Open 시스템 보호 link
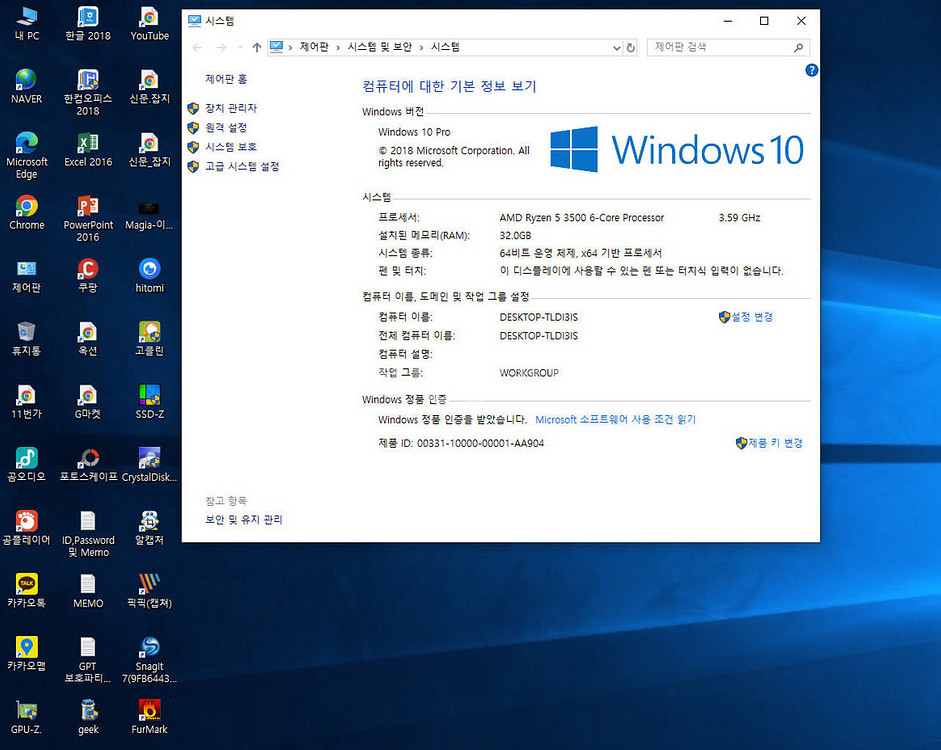The width and height of the screenshot is (941, 750). click(x=231, y=146)
